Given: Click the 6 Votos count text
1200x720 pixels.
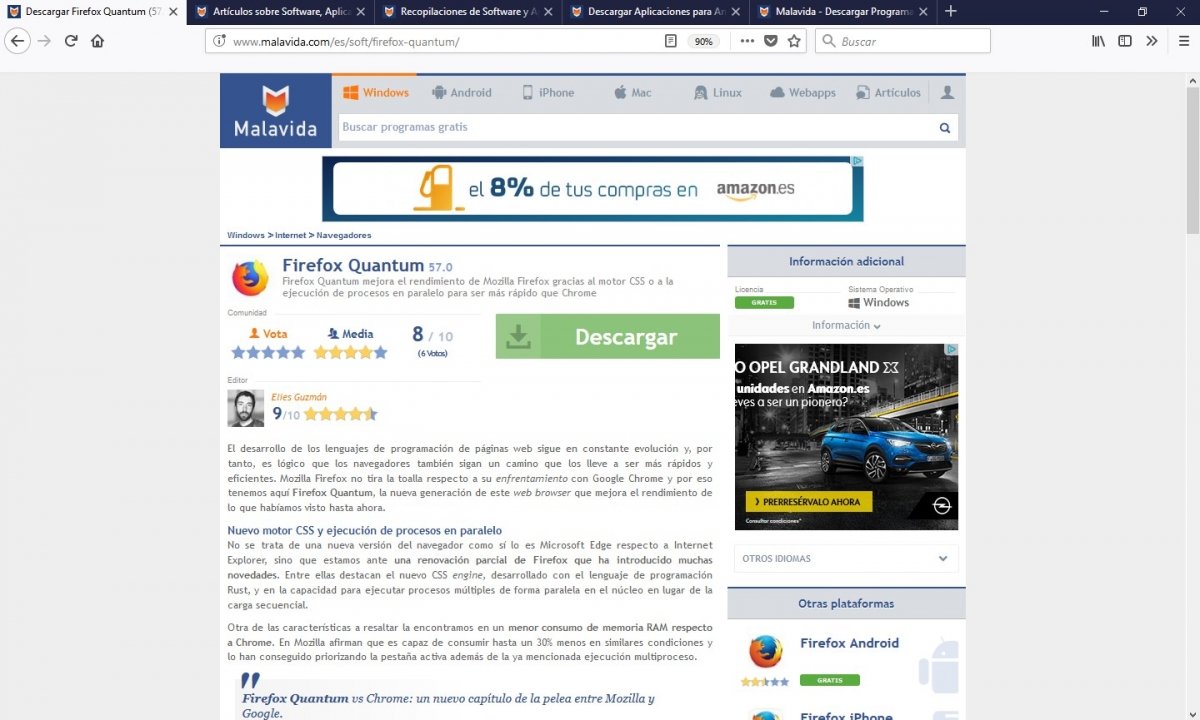Looking at the screenshot, I should point(432,353).
